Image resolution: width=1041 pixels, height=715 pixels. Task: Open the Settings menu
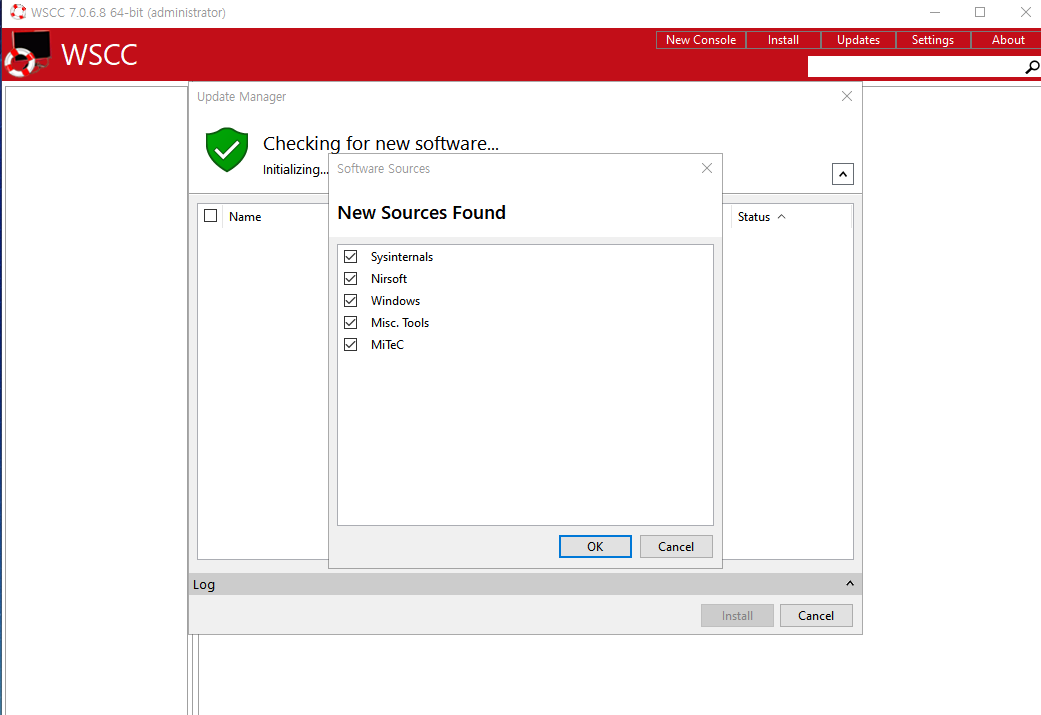click(x=933, y=40)
